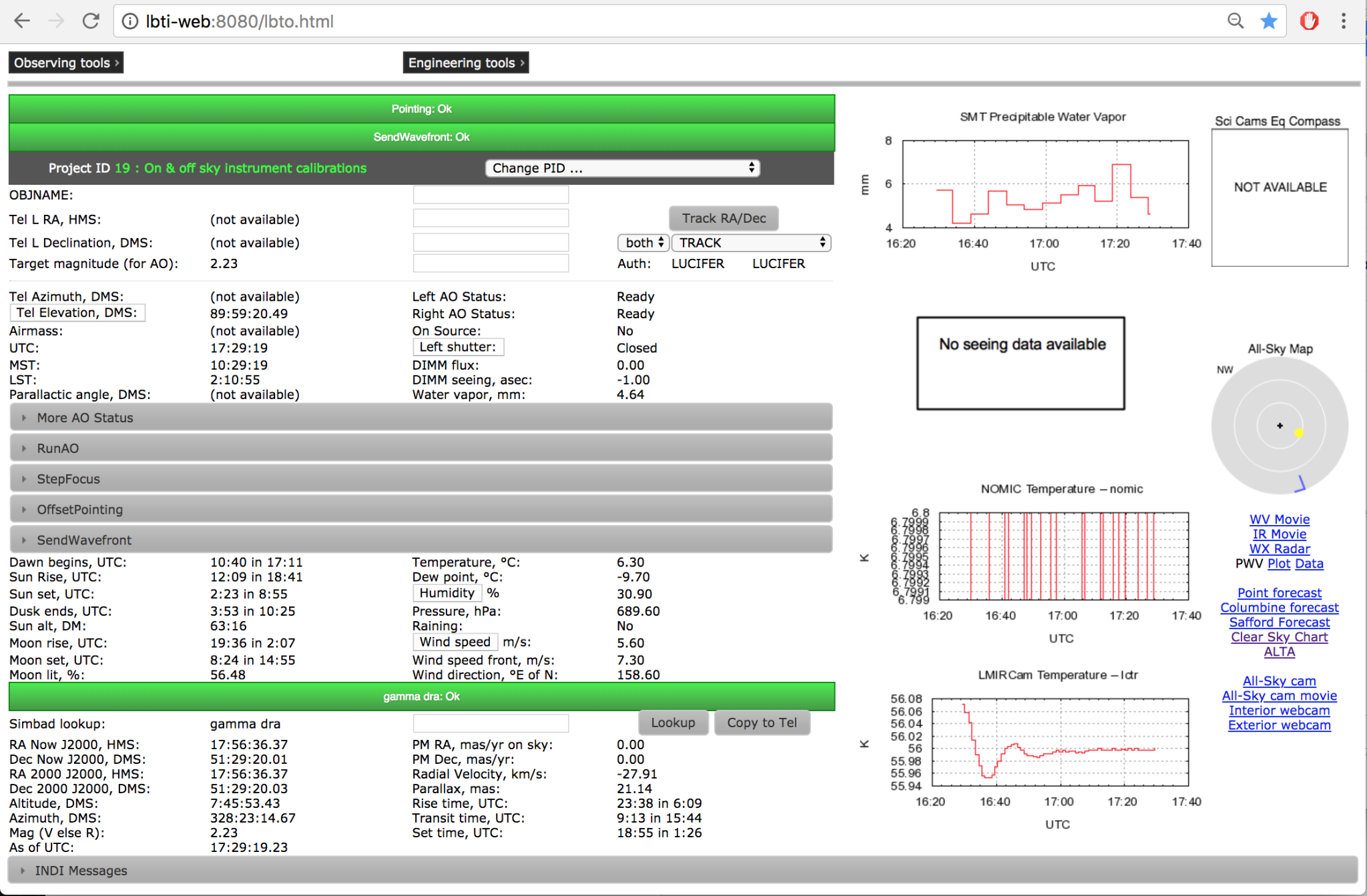Click the Lookup button
The height and width of the screenshot is (896, 1367).
tap(673, 723)
